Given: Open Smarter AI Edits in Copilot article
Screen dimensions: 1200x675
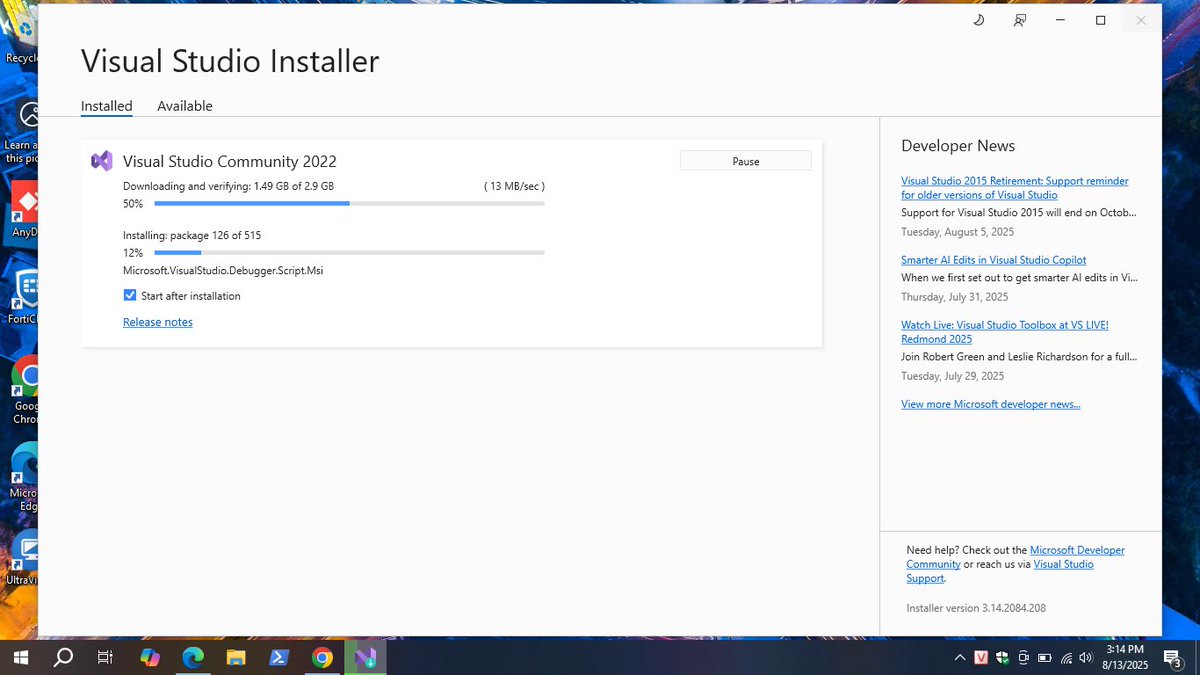Looking at the screenshot, I should (x=993, y=260).
